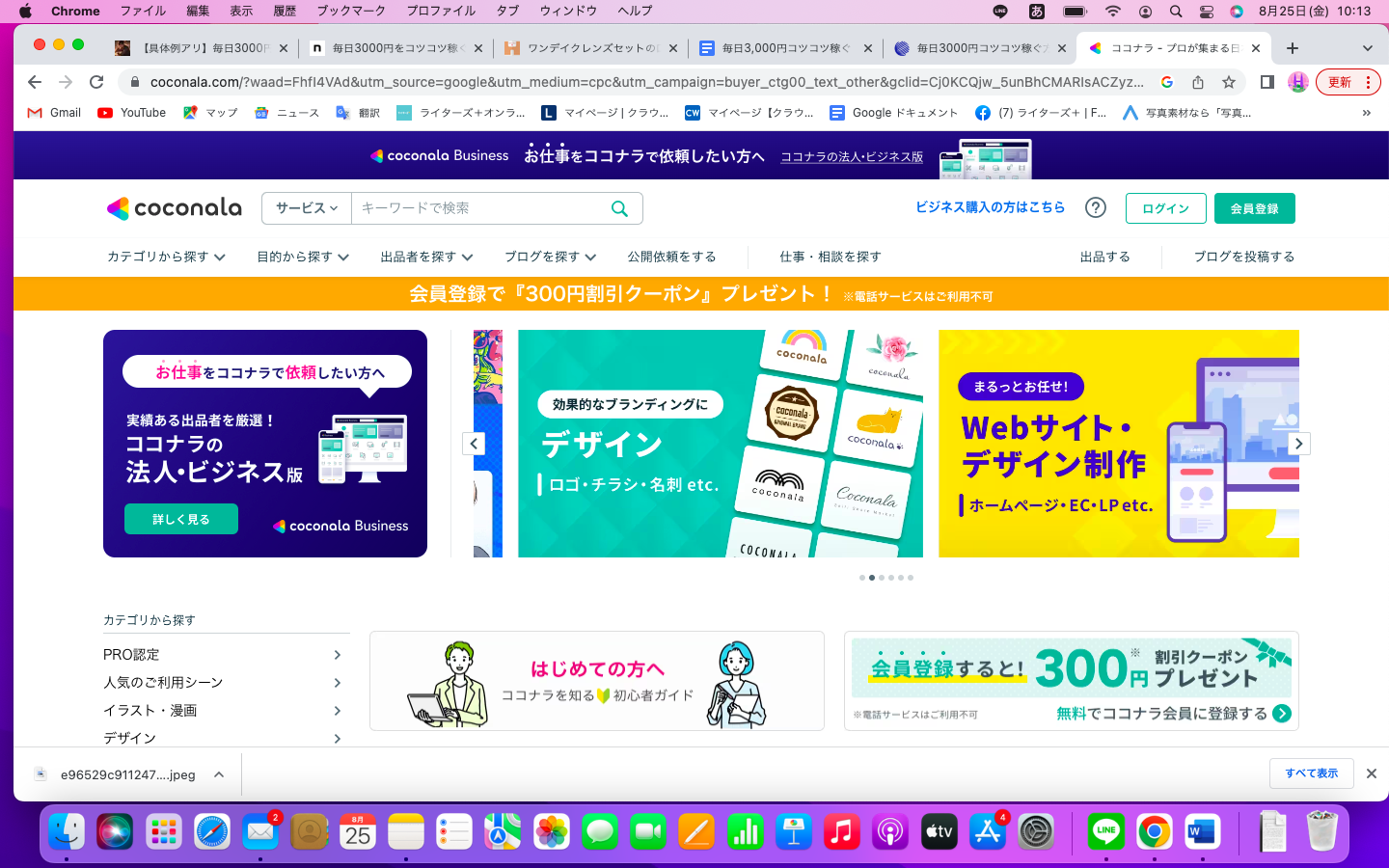Open System Preferences in the Dock

pyautogui.click(x=1036, y=831)
